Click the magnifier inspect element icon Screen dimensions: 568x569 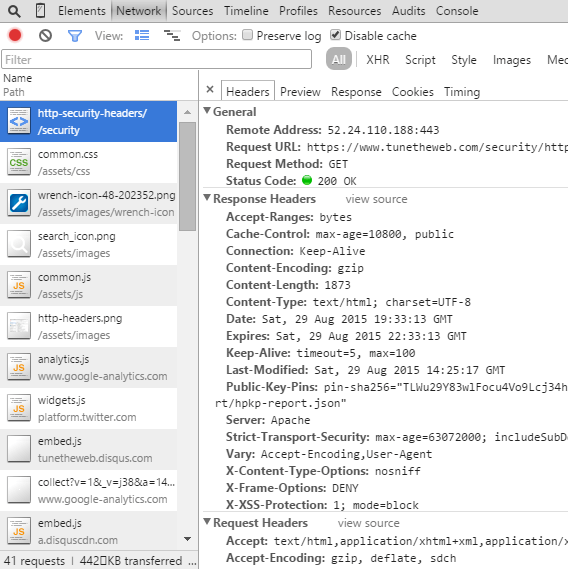(x=14, y=11)
